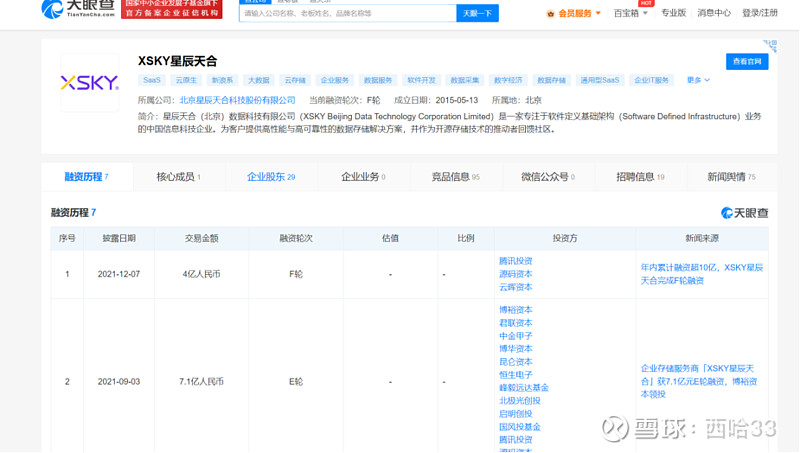Open 北京星辰天合科技股份有限公司 company link
Screen dimensions: 800x453
tap(237, 100)
